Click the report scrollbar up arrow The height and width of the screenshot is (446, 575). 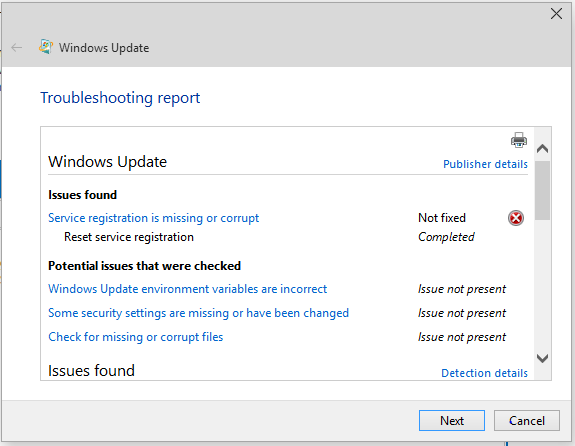pos(542,149)
